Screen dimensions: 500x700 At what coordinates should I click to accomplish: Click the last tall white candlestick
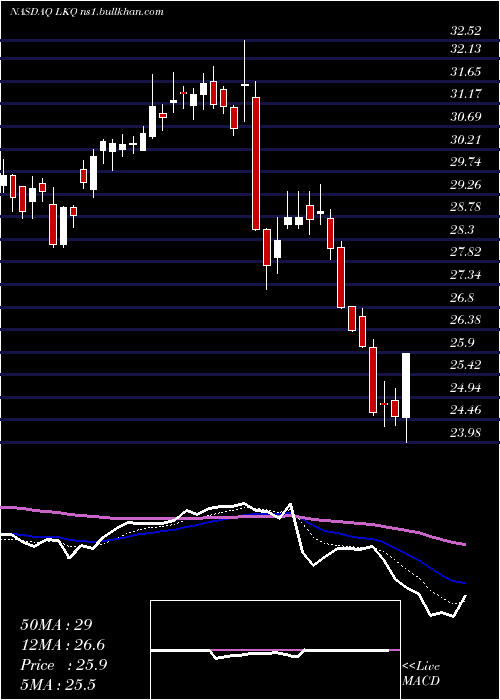click(x=406, y=385)
